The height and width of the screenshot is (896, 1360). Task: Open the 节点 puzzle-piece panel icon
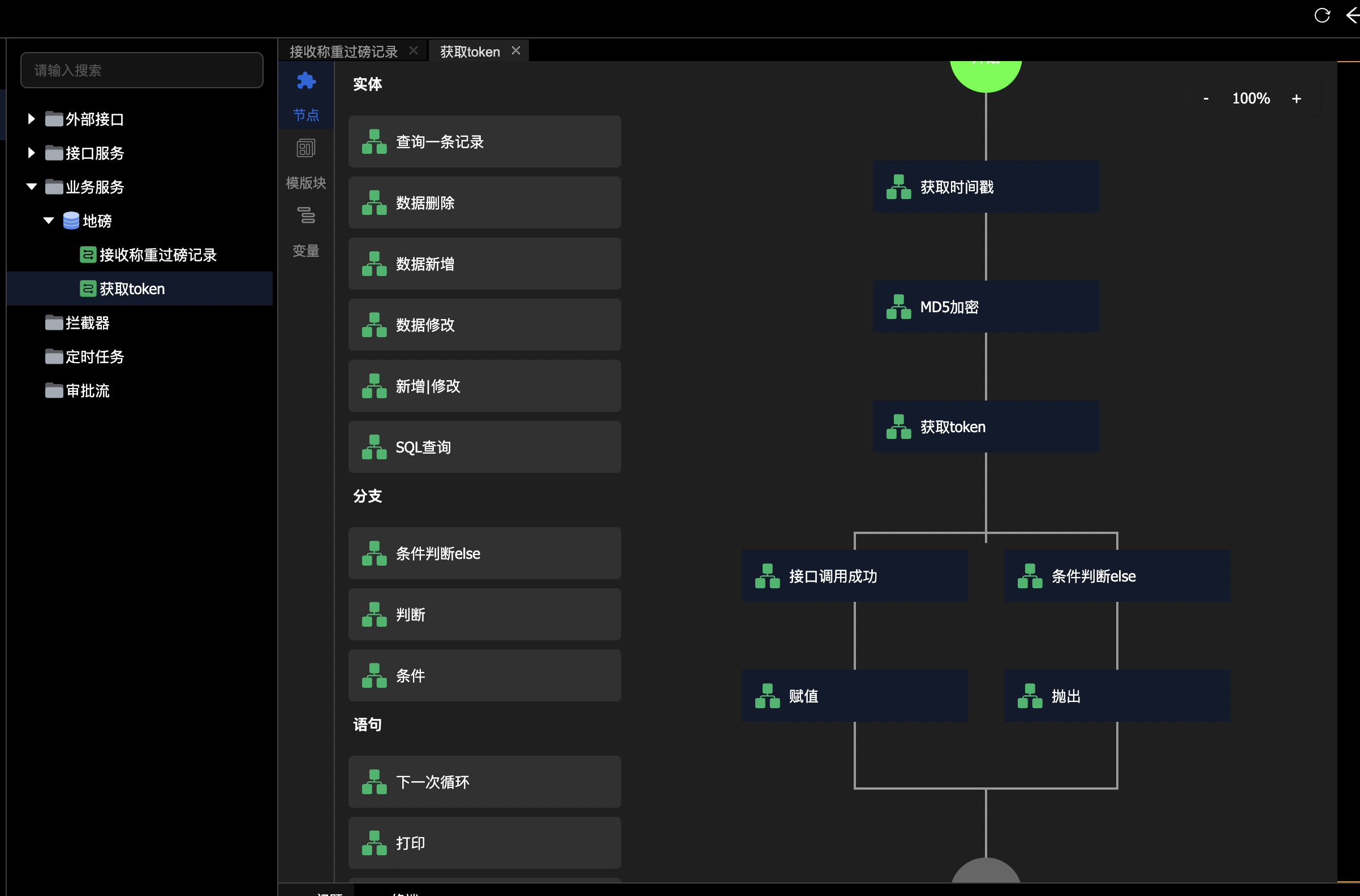coord(305,81)
